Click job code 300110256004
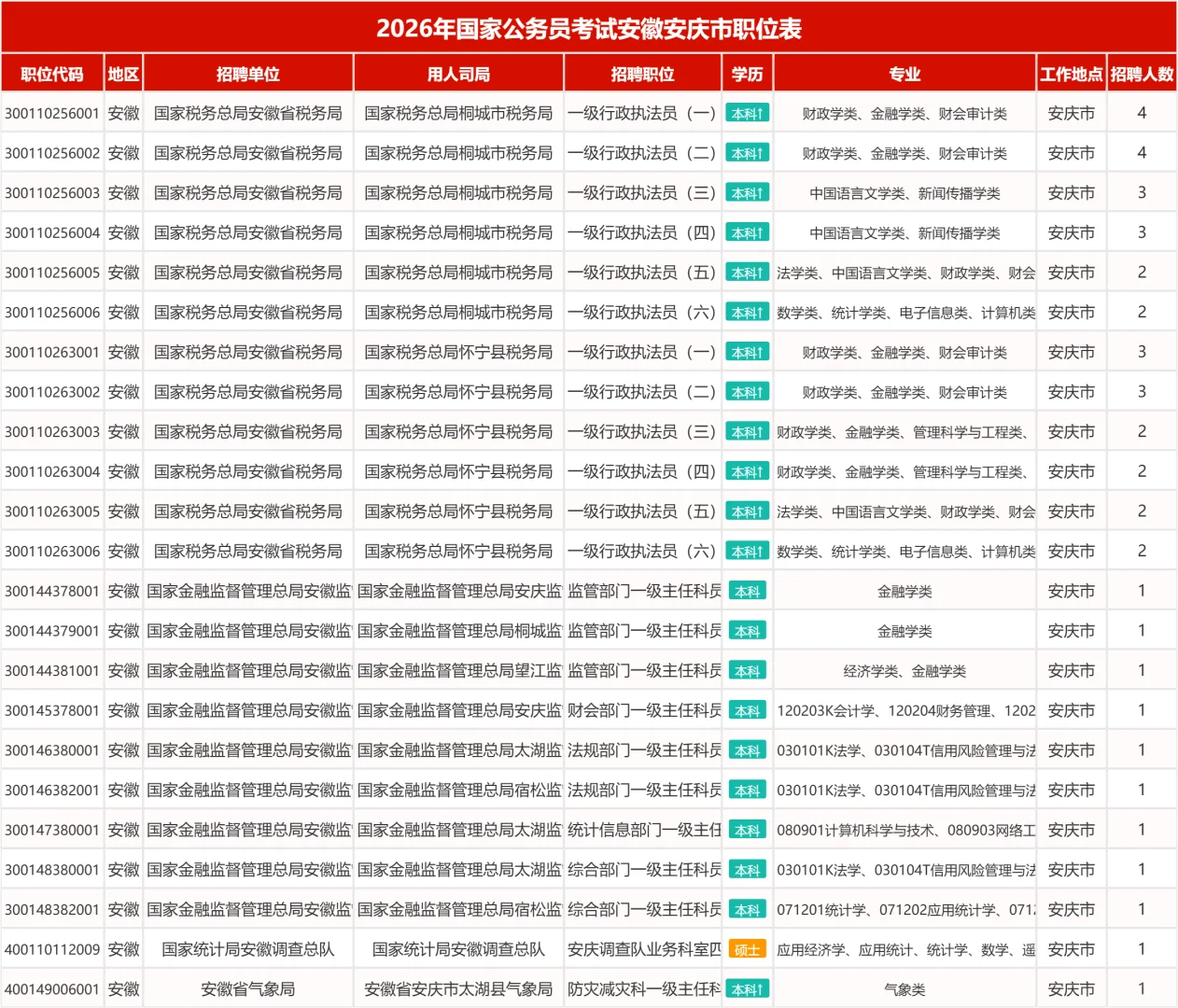Viewport: 1178px width, 1008px height. [x=52, y=233]
